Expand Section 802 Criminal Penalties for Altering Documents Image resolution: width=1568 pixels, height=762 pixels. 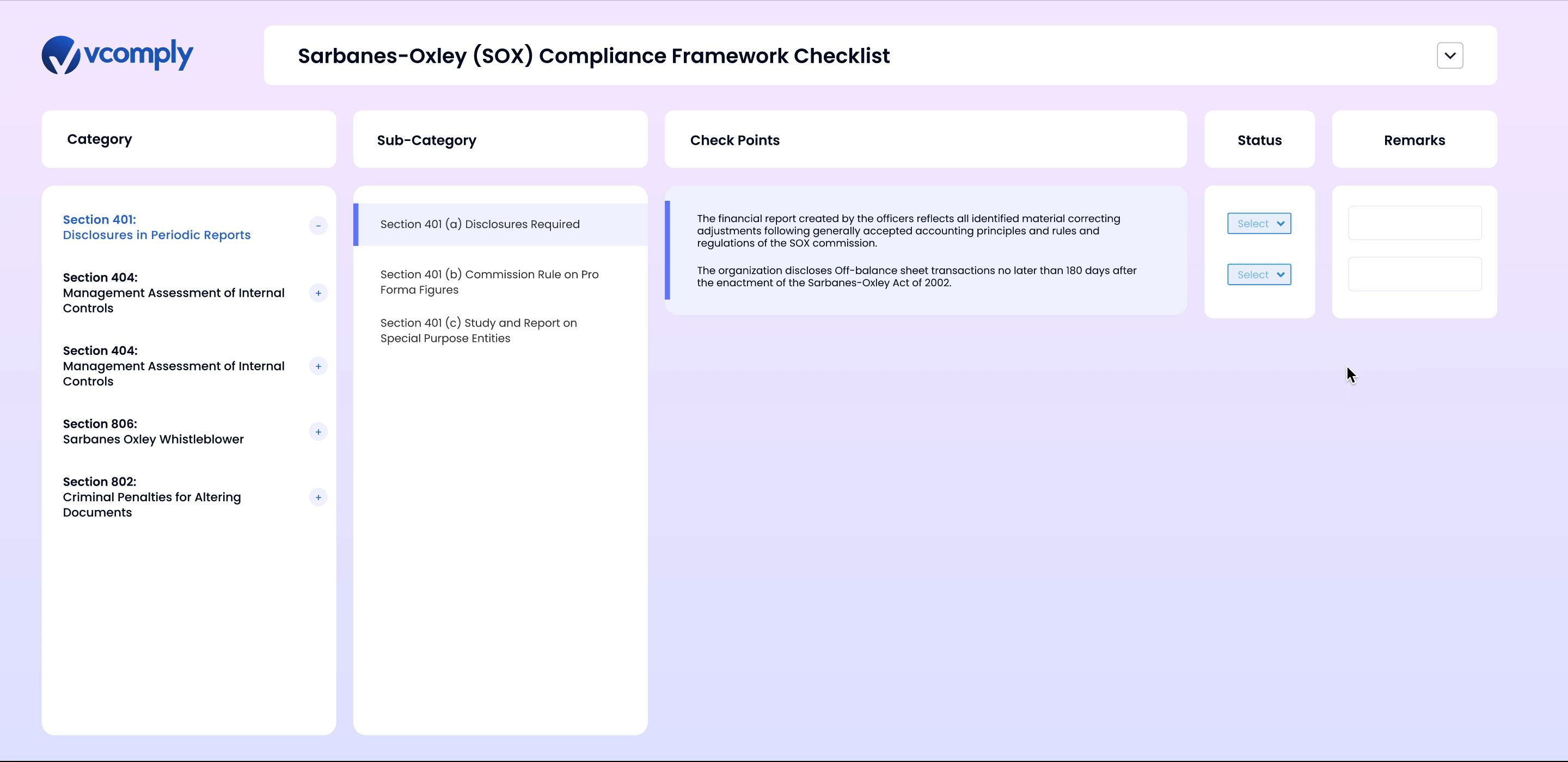pyautogui.click(x=318, y=497)
